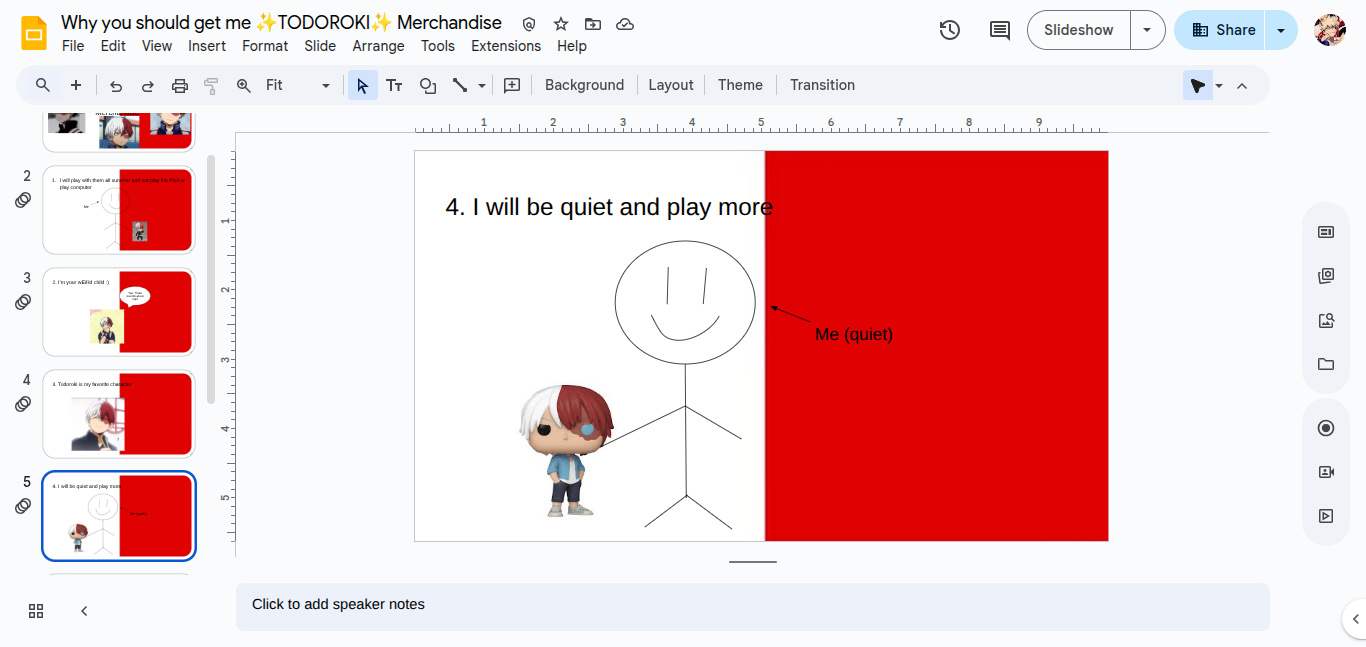Star this presentation
The width and height of the screenshot is (1366, 647).
click(561, 24)
